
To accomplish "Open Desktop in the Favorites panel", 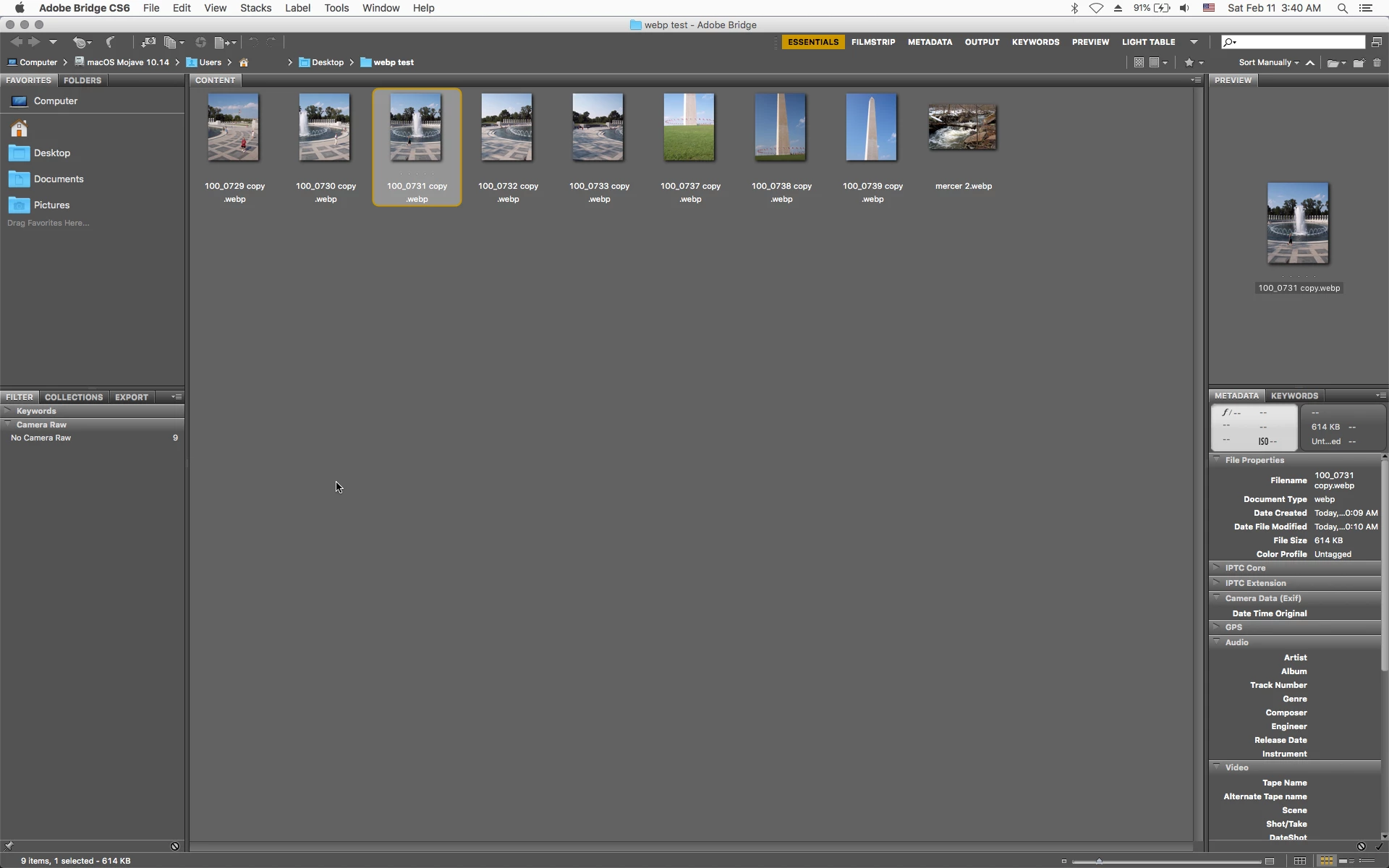I will [51, 153].
